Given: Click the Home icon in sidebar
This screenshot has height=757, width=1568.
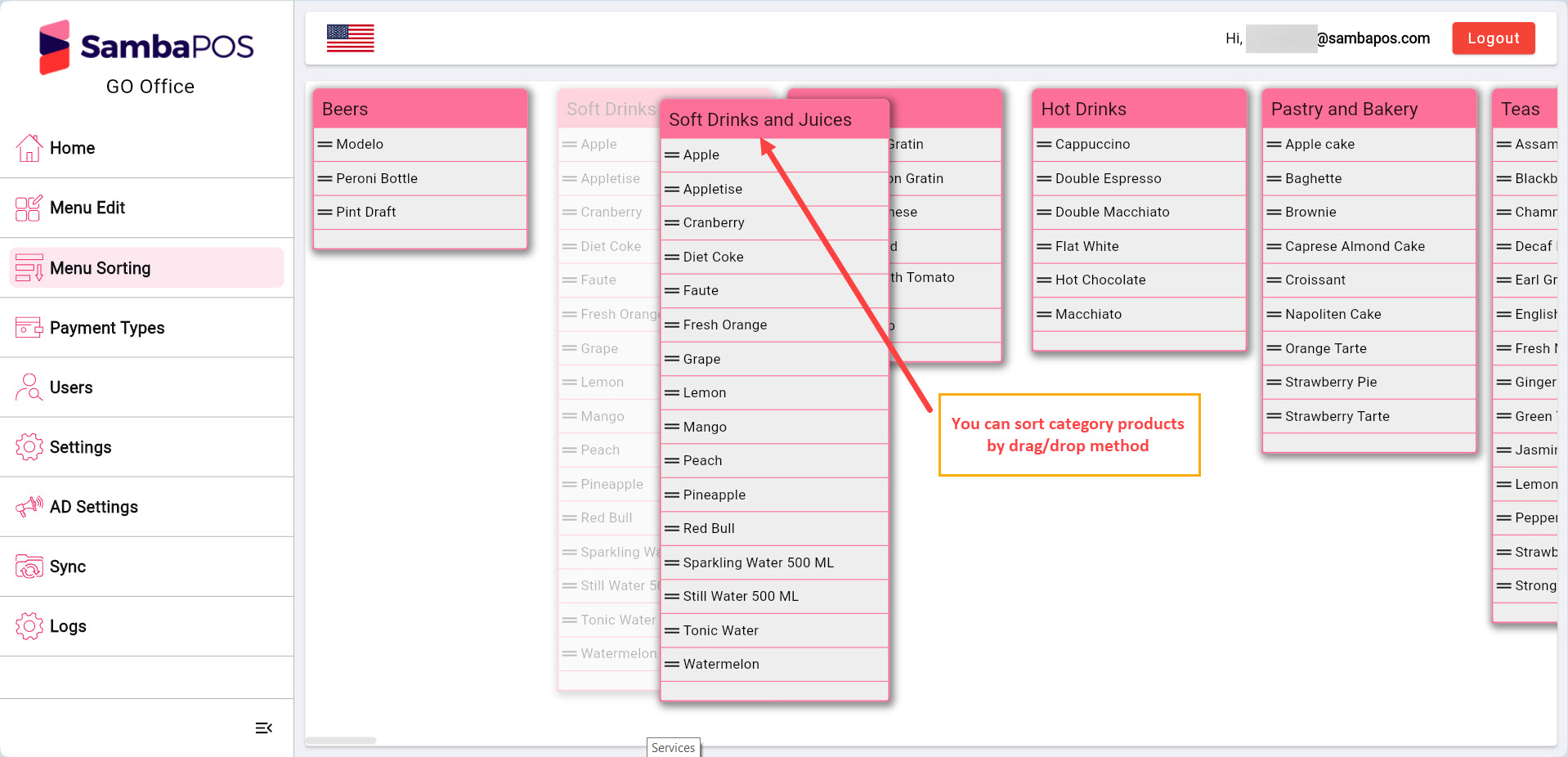Looking at the screenshot, I should tap(29, 148).
